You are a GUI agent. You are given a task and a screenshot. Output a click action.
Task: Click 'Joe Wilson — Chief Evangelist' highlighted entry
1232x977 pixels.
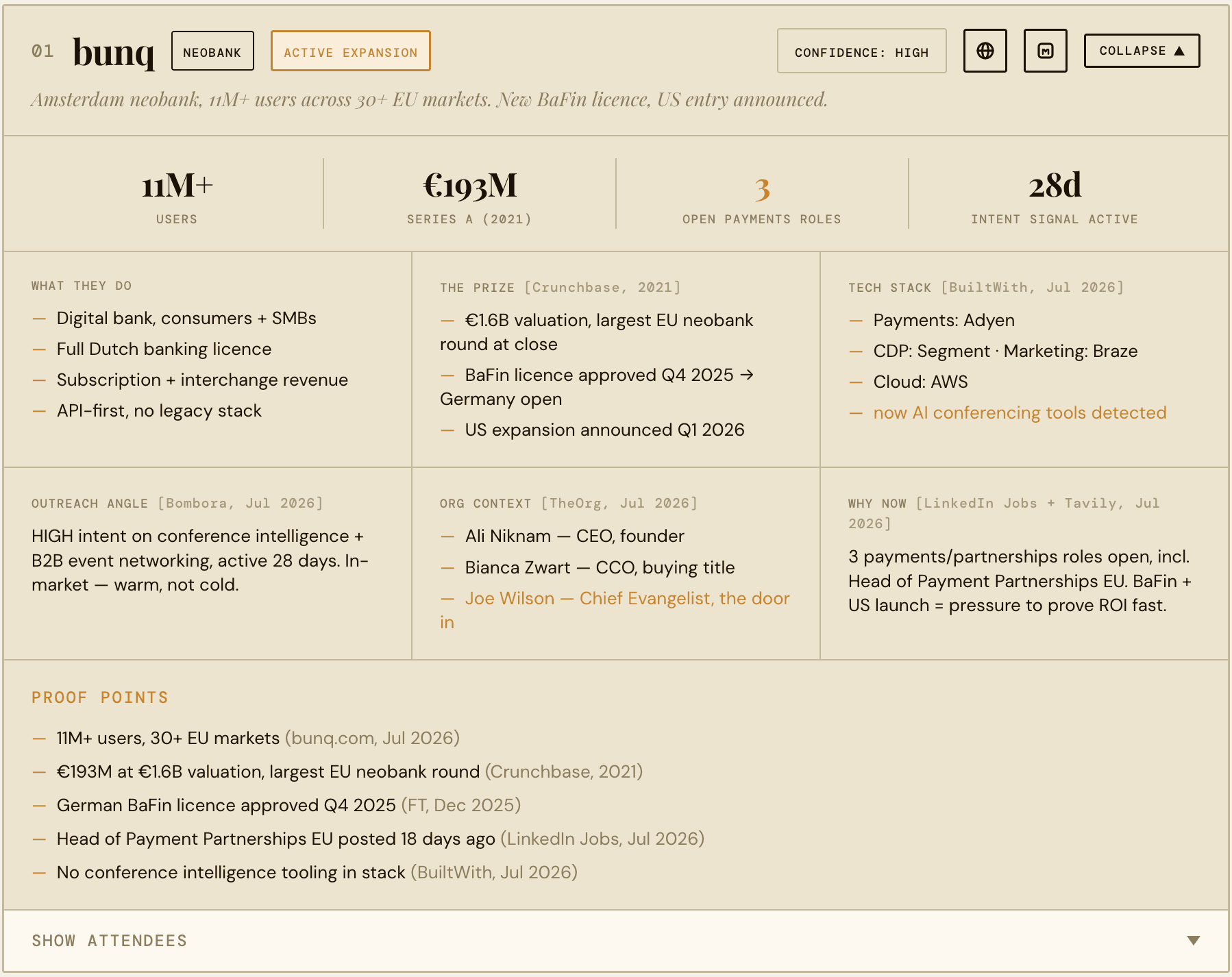pyautogui.click(x=615, y=610)
